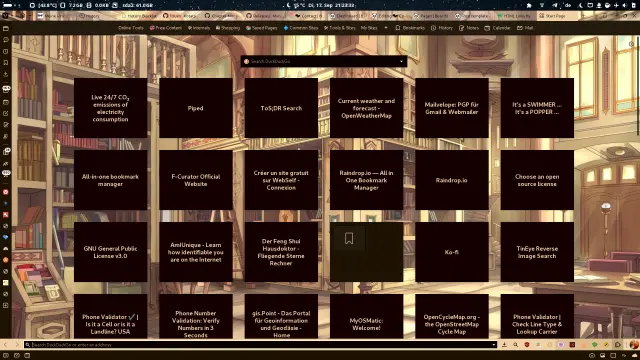Click the tiling icon in status bar
The width and height of the screenshot is (640, 360).
[613, 356]
